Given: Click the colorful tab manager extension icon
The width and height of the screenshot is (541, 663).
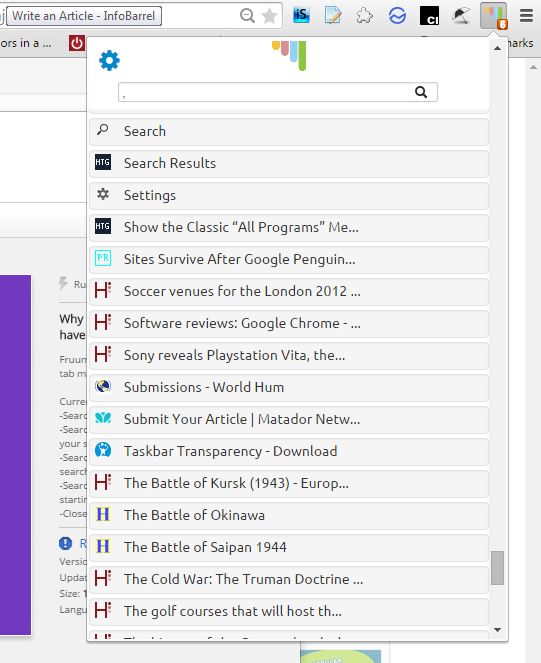Looking at the screenshot, I should (x=493, y=16).
